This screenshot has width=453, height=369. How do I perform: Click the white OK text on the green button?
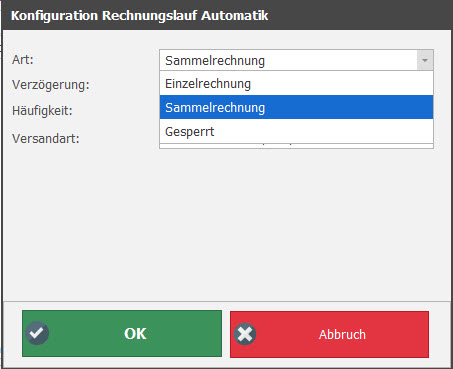click(135, 334)
